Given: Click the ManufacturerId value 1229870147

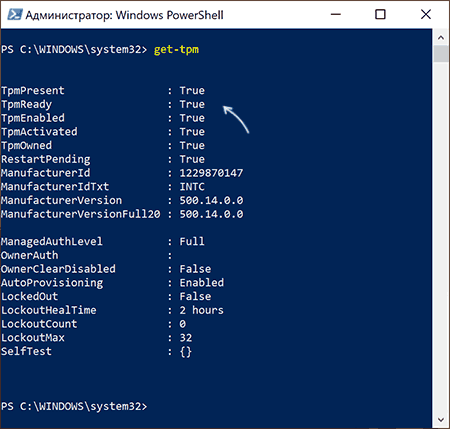Looking at the screenshot, I should (x=211, y=173).
